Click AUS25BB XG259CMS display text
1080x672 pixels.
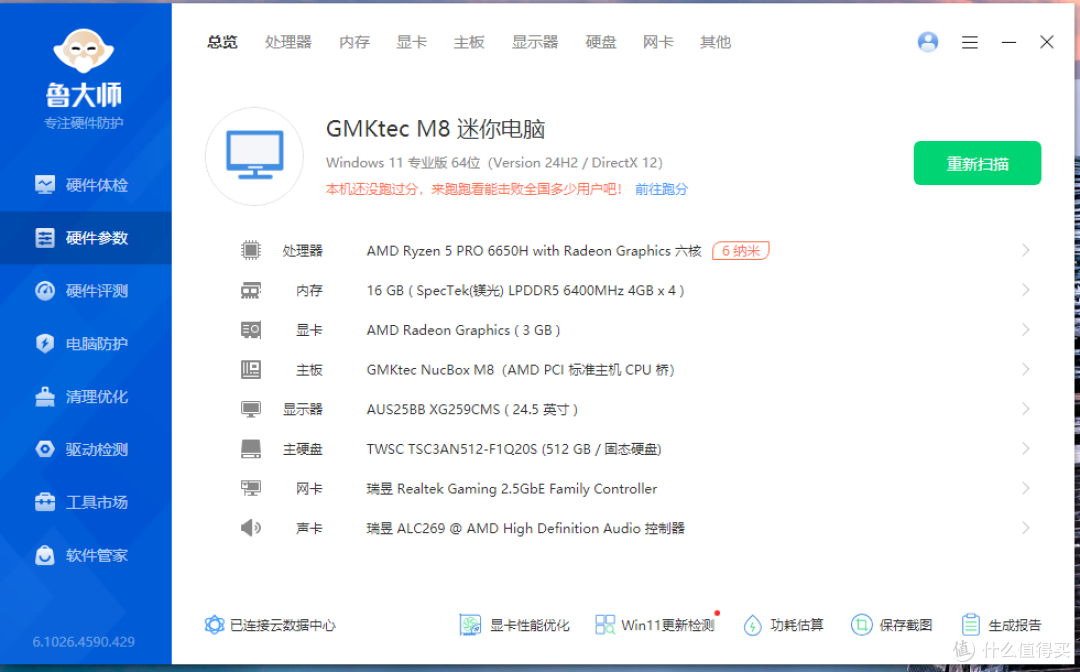pos(472,410)
